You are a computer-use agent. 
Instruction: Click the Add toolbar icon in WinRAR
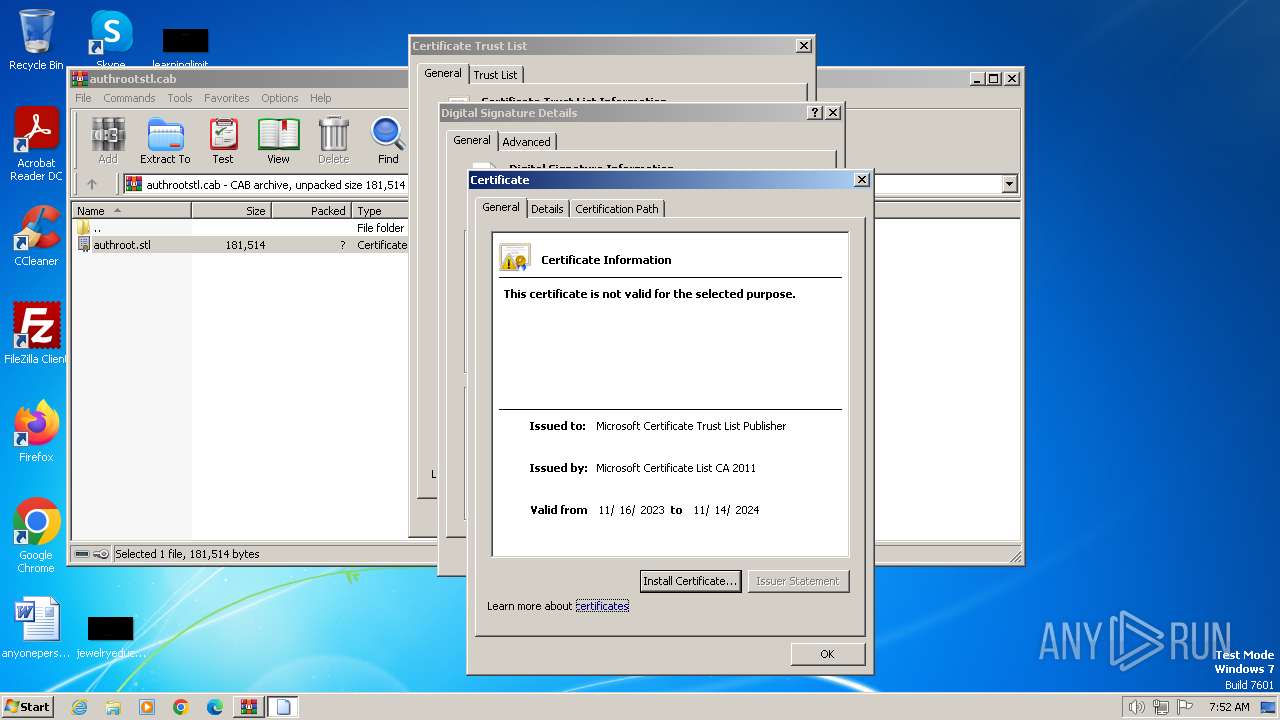(x=108, y=141)
